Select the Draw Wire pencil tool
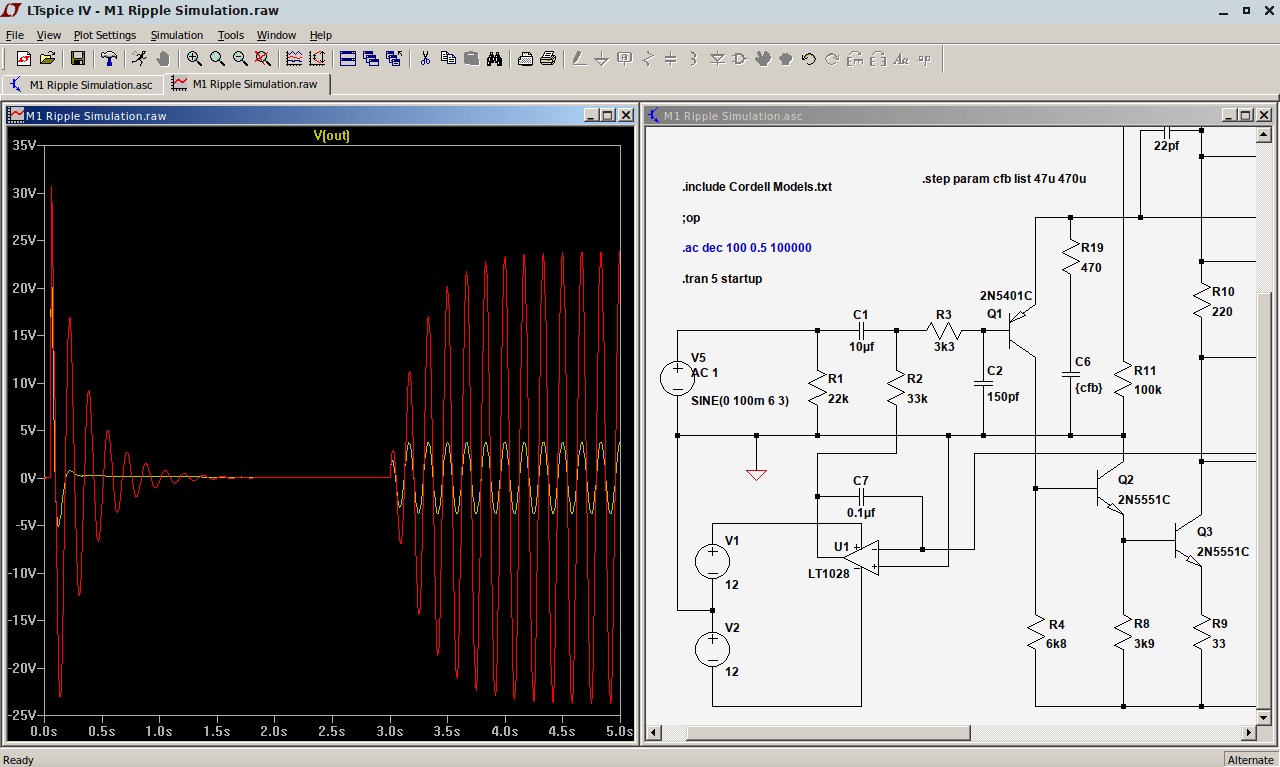 (x=579, y=59)
